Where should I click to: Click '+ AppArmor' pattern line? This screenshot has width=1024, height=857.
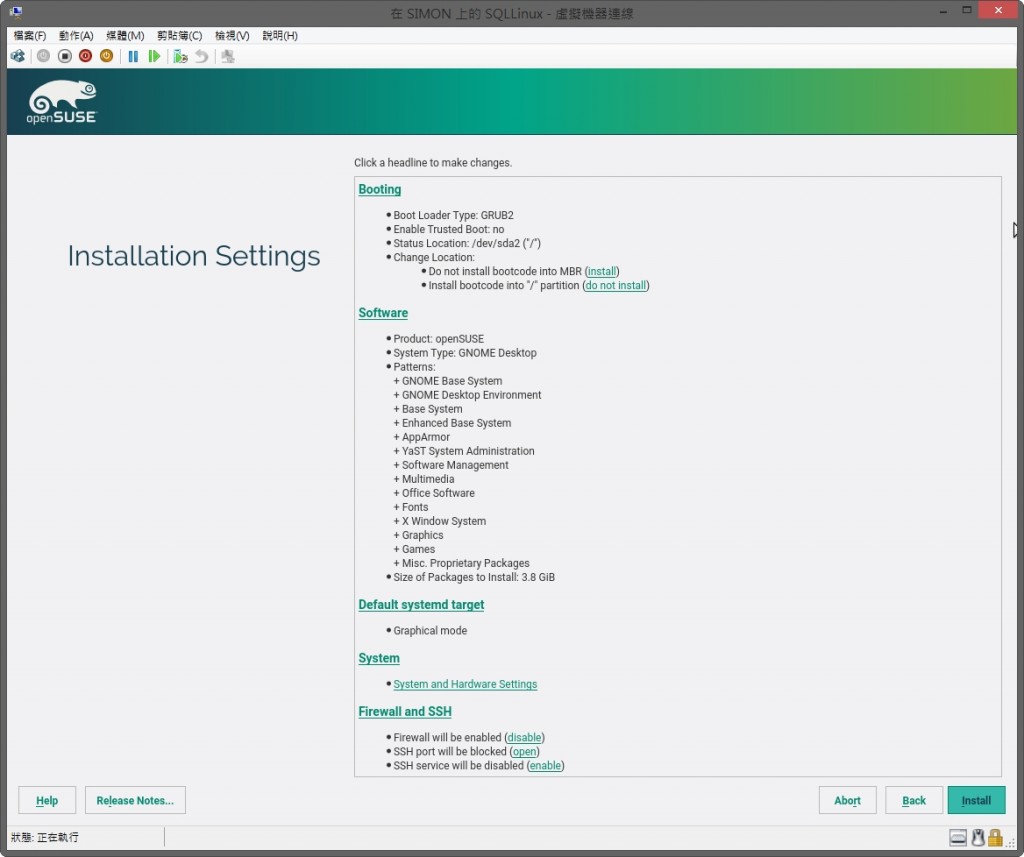pos(422,437)
